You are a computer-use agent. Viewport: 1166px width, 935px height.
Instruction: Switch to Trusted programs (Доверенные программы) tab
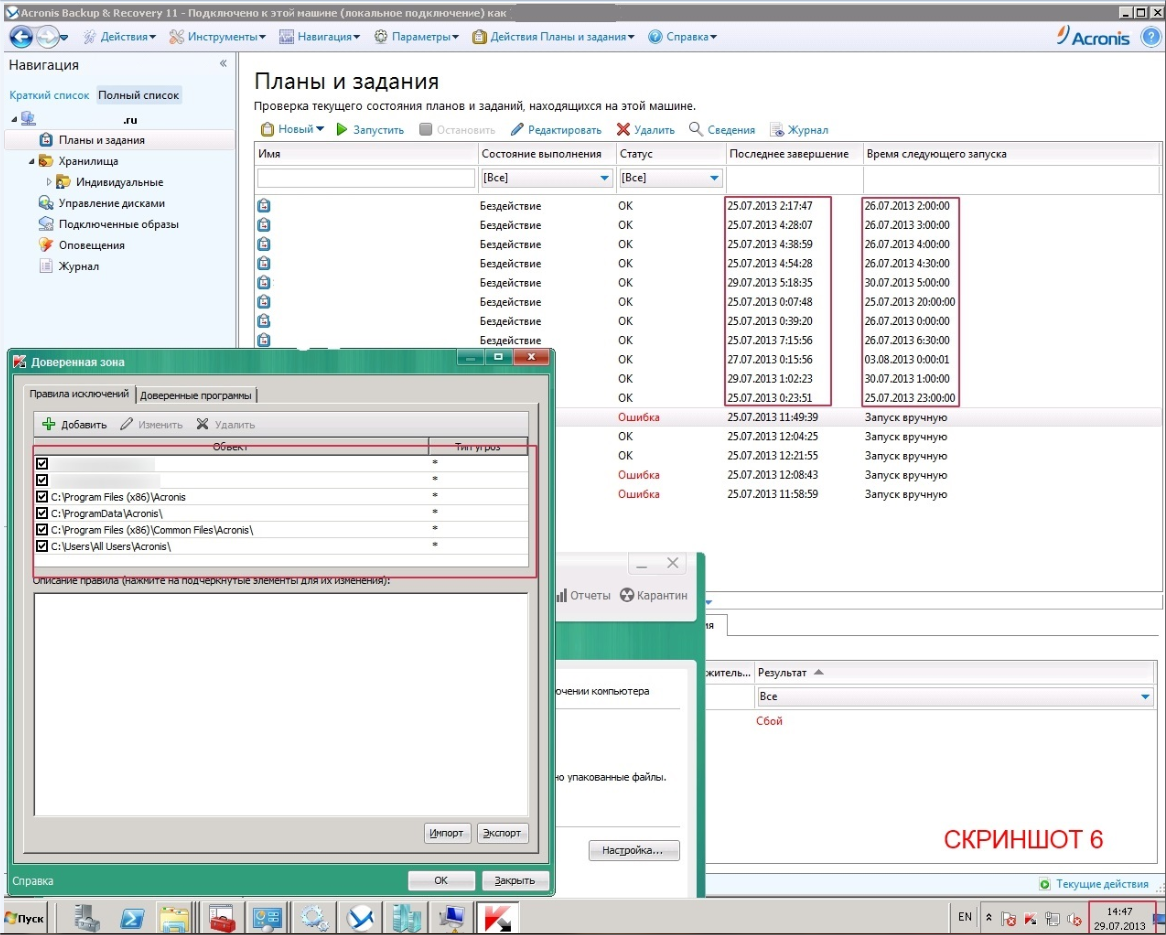(x=197, y=394)
